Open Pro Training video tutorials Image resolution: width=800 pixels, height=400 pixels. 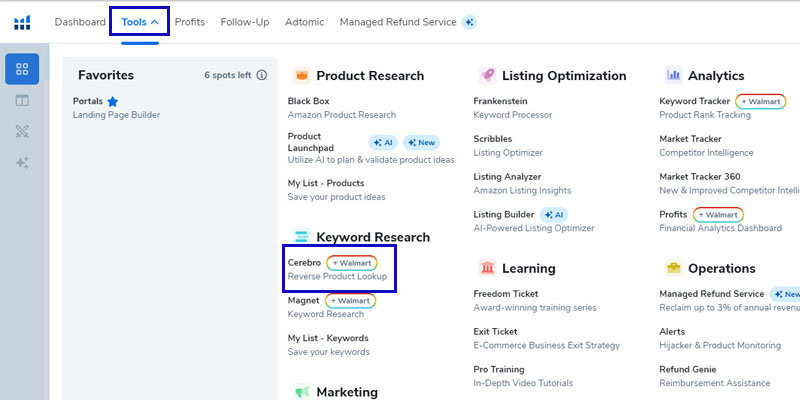click(x=523, y=376)
